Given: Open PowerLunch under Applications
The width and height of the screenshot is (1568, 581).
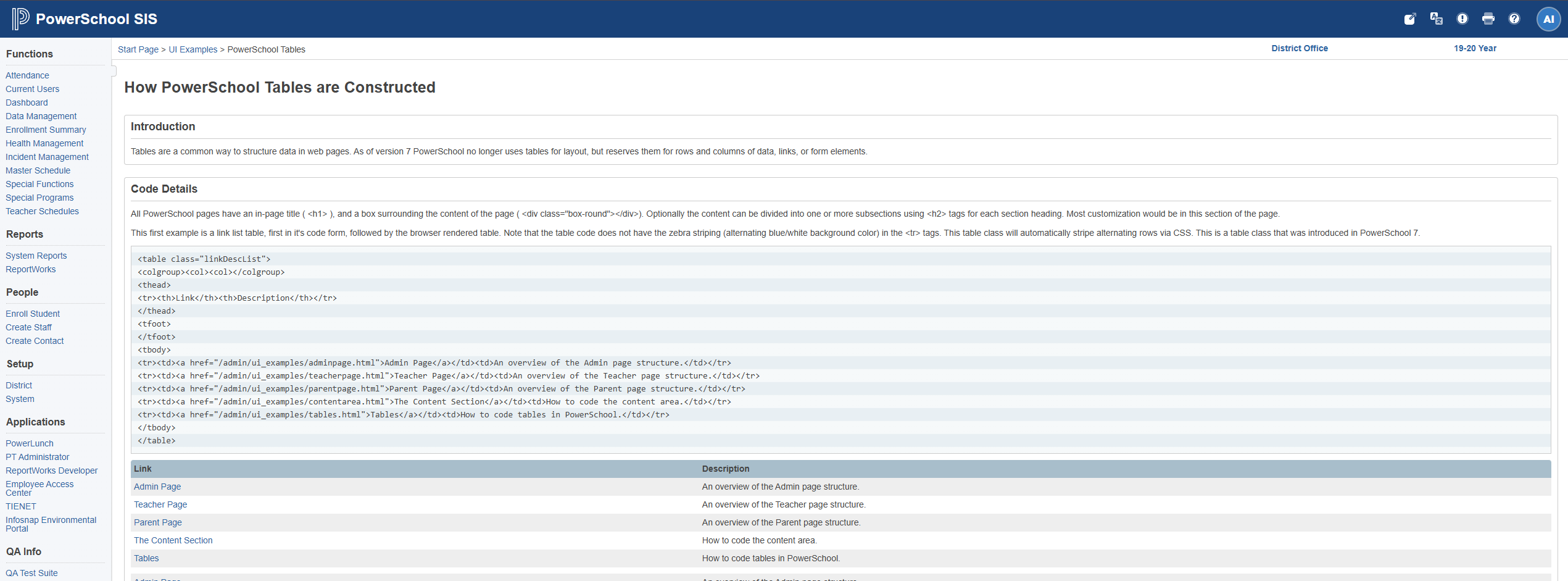Looking at the screenshot, I should click(30, 443).
